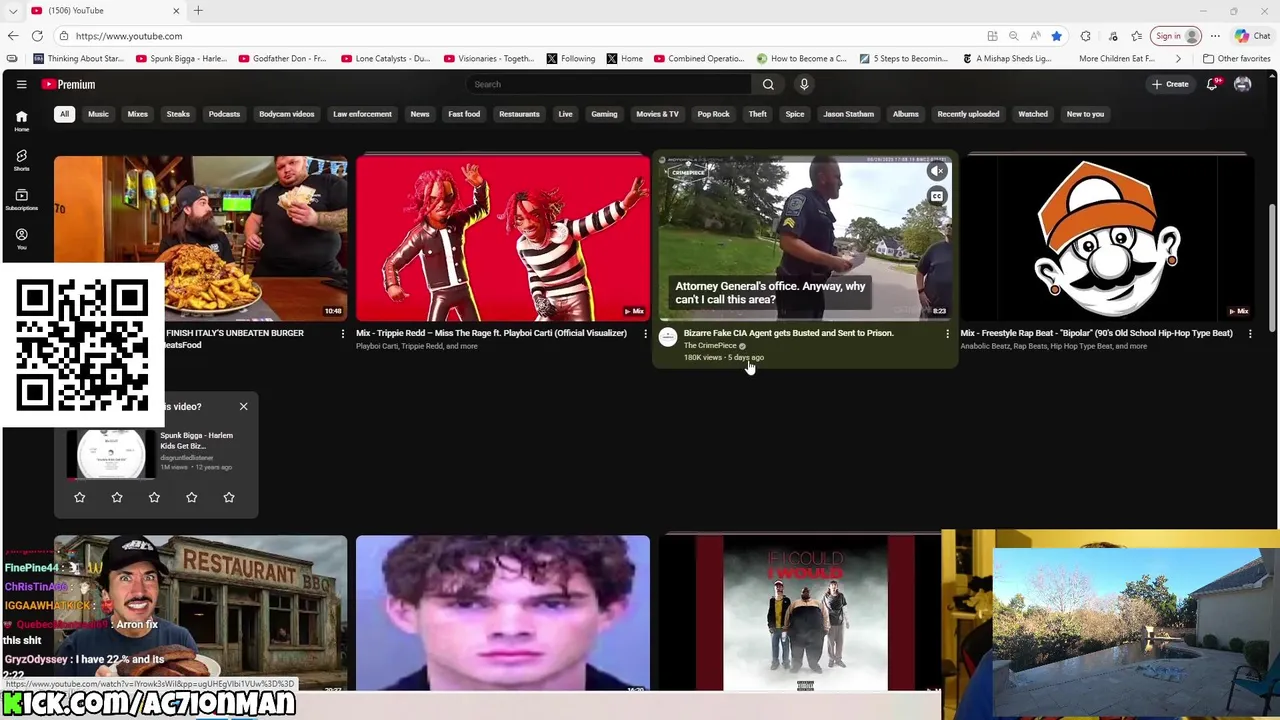The width and height of the screenshot is (1280, 720).
Task: Expand the bookmarks bar overflow chevron
Action: tap(1178, 58)
